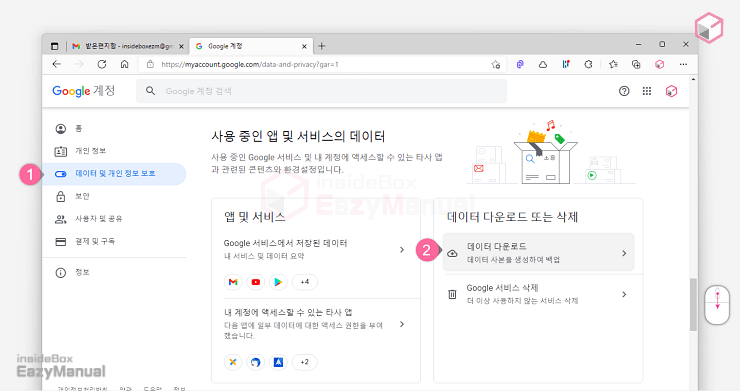Open Google 서비스 삭제 option
This screenshot has height=391, width=740.
(538, 294)
